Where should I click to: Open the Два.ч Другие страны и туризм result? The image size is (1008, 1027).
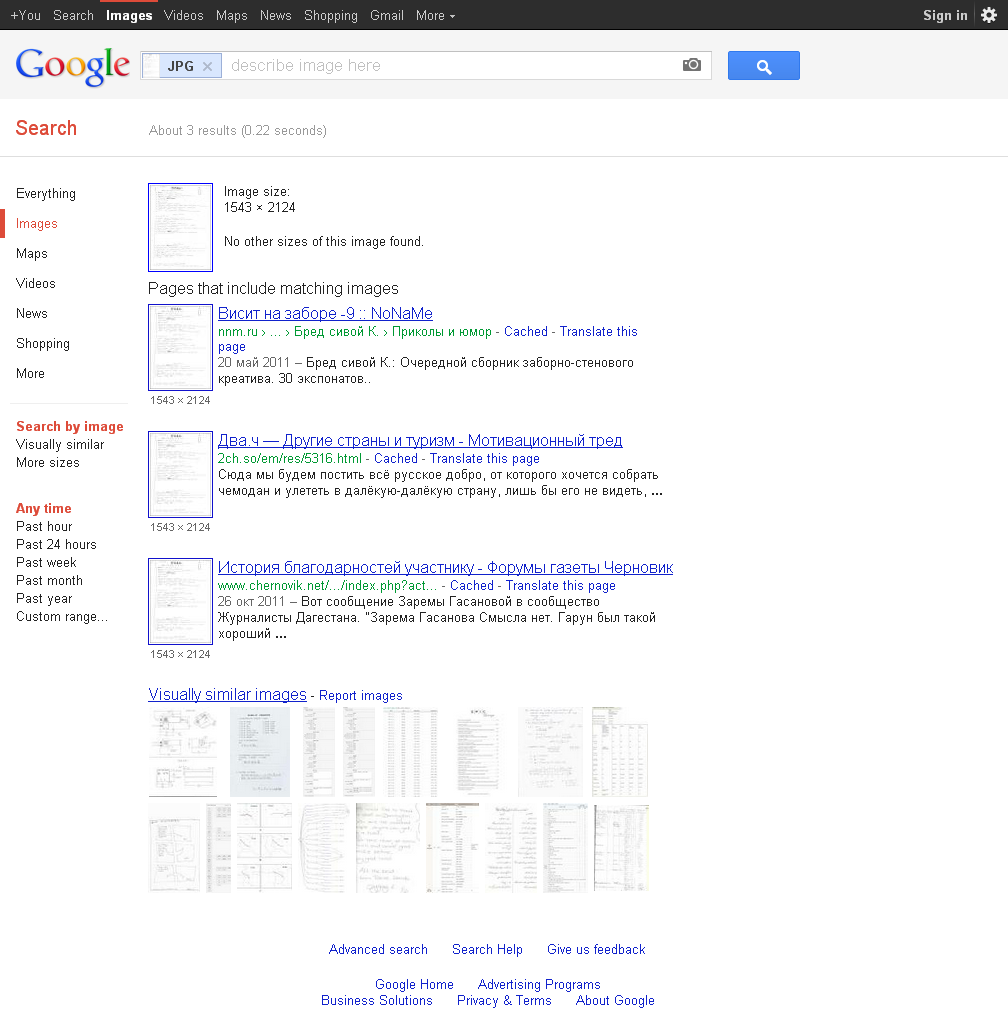tap(420, 440)
